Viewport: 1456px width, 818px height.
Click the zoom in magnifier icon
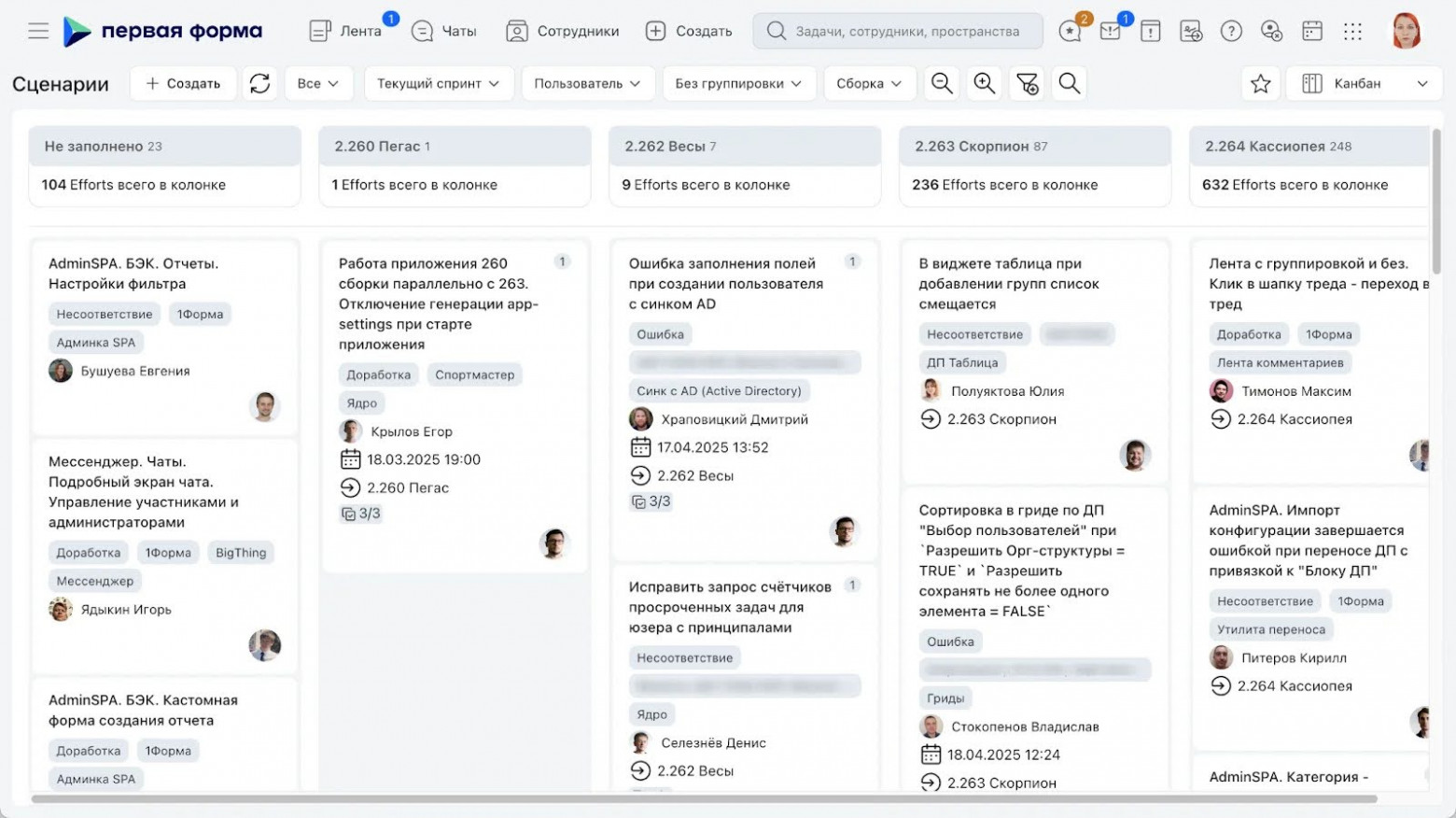(x=984, y=83)
